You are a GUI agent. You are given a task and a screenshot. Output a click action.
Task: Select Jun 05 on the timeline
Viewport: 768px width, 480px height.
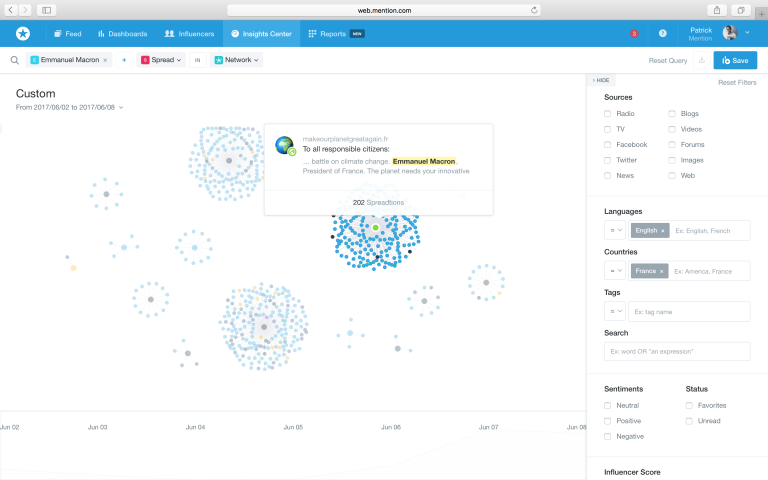[293, 427]
